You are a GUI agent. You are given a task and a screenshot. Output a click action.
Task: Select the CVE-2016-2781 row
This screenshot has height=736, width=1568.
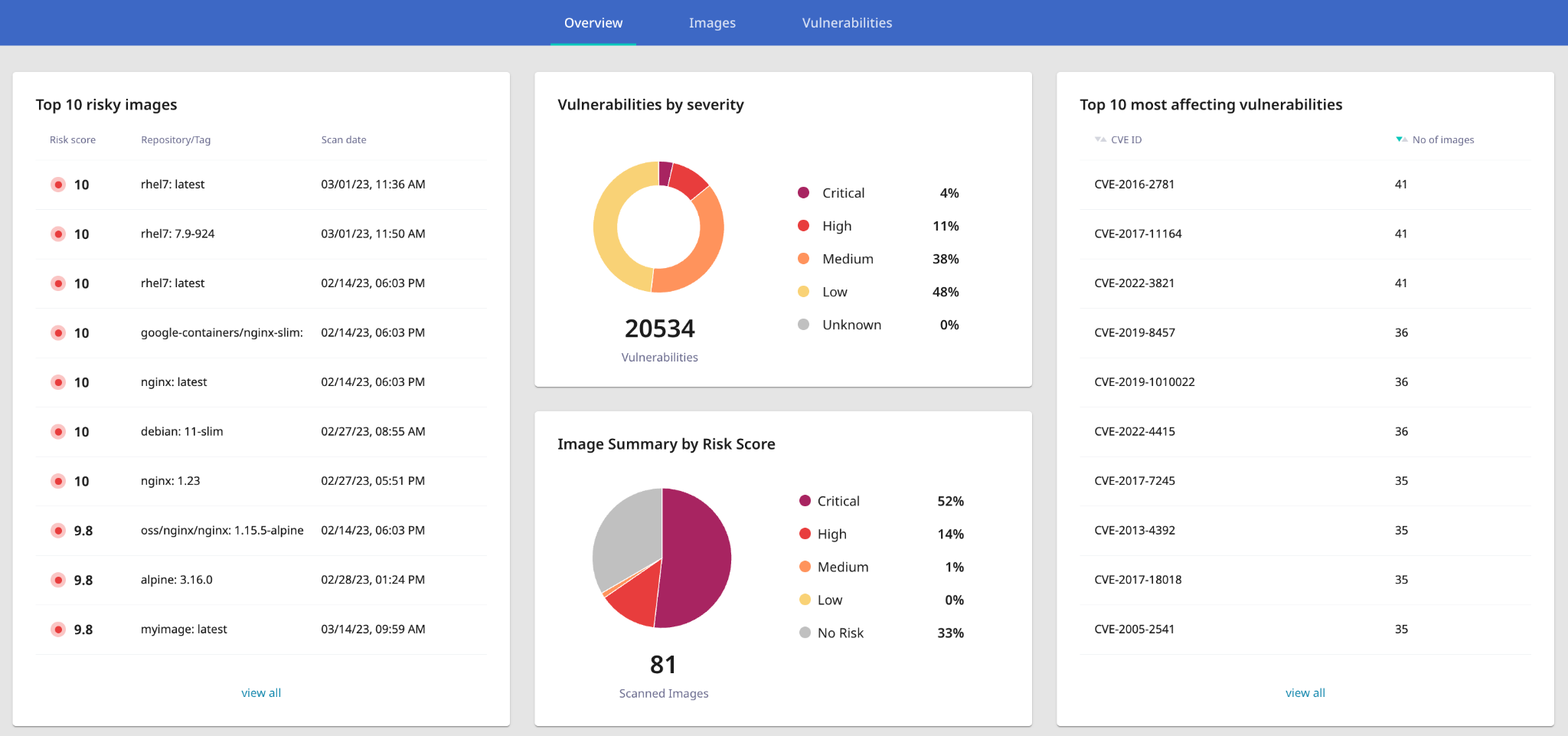click(x=1134, y=185)
